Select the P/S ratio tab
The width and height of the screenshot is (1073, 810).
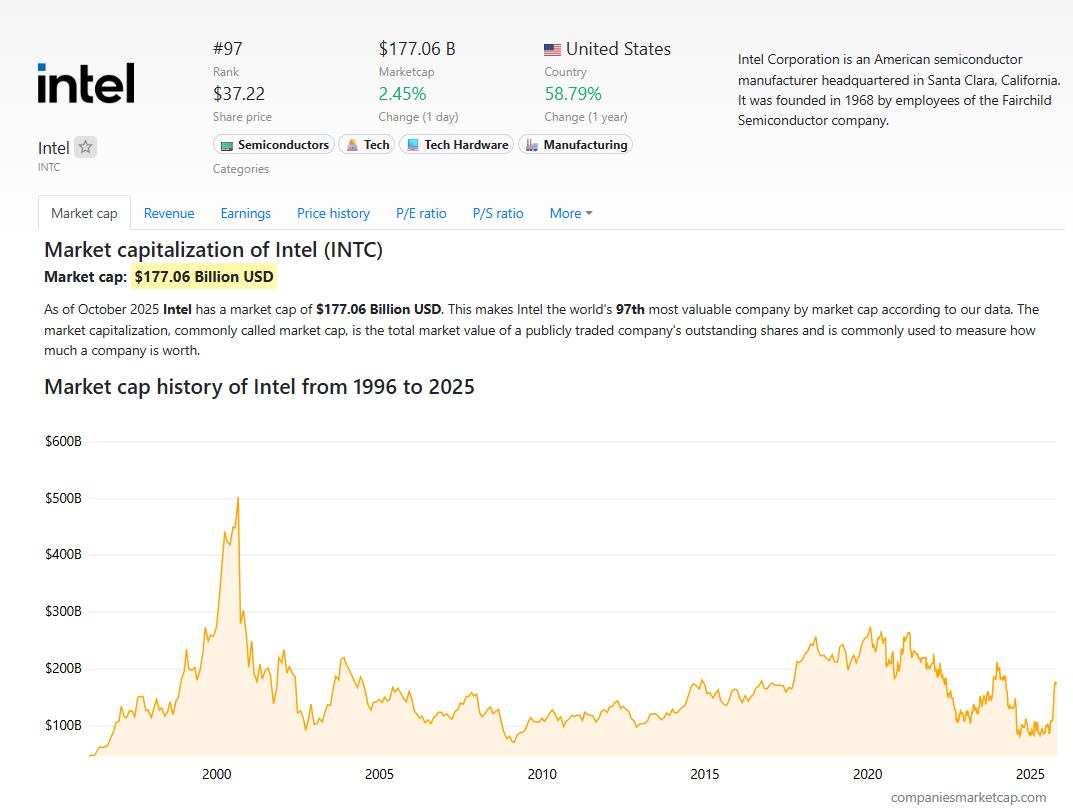click(498, 213)
